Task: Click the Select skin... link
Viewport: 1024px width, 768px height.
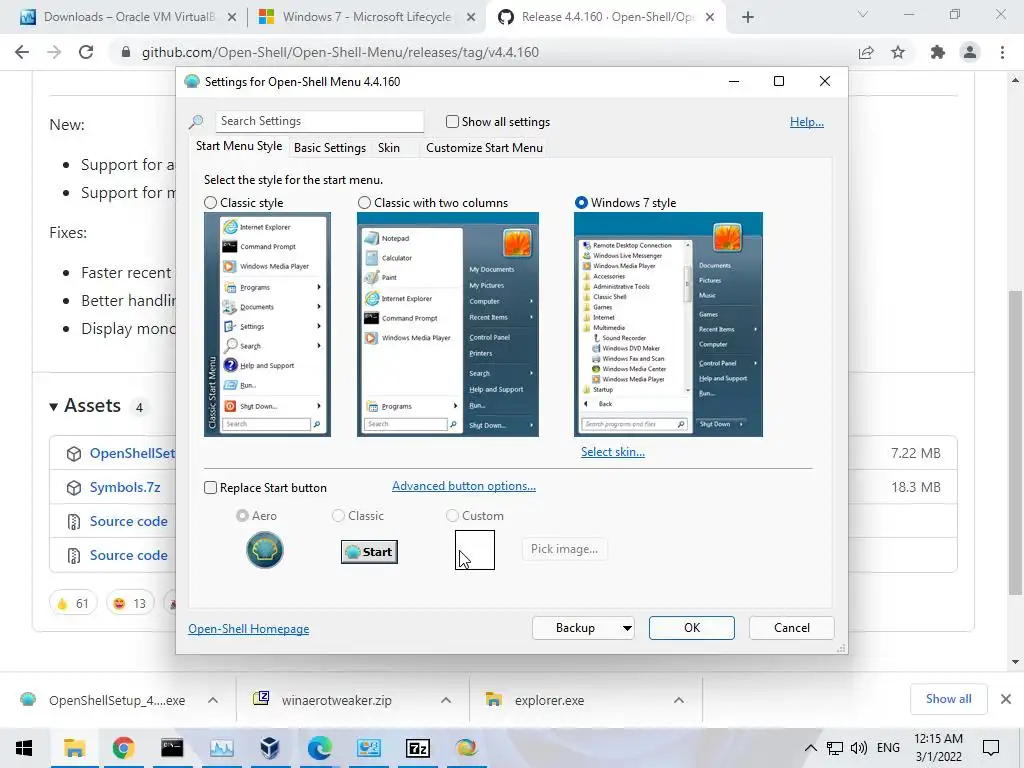Action: [613, 452]
